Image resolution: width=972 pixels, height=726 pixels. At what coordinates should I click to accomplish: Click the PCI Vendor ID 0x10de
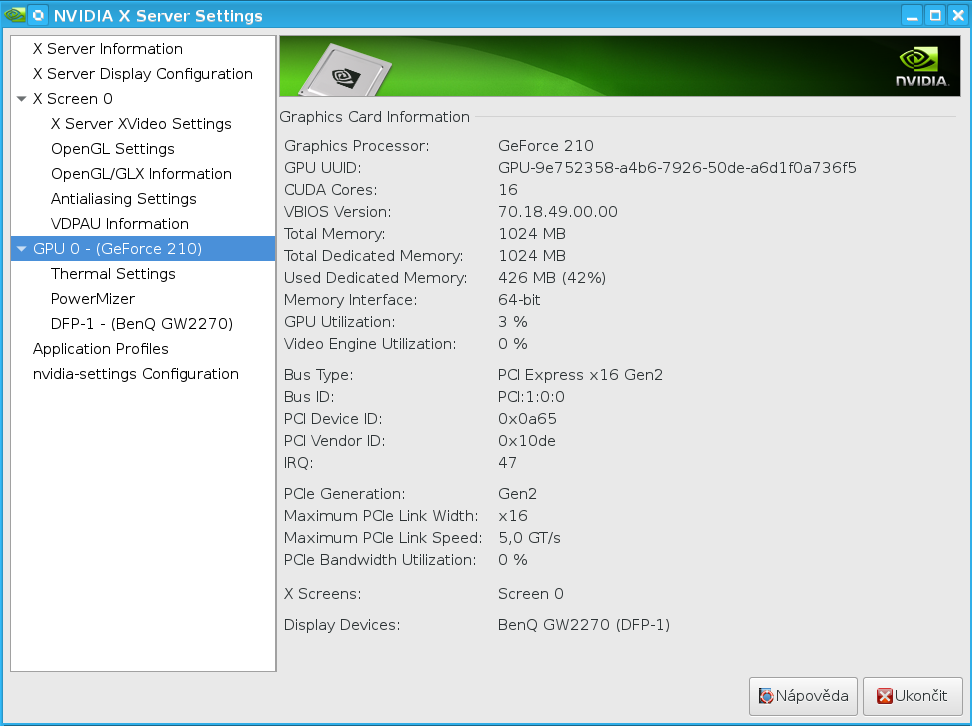click(527, 441)
